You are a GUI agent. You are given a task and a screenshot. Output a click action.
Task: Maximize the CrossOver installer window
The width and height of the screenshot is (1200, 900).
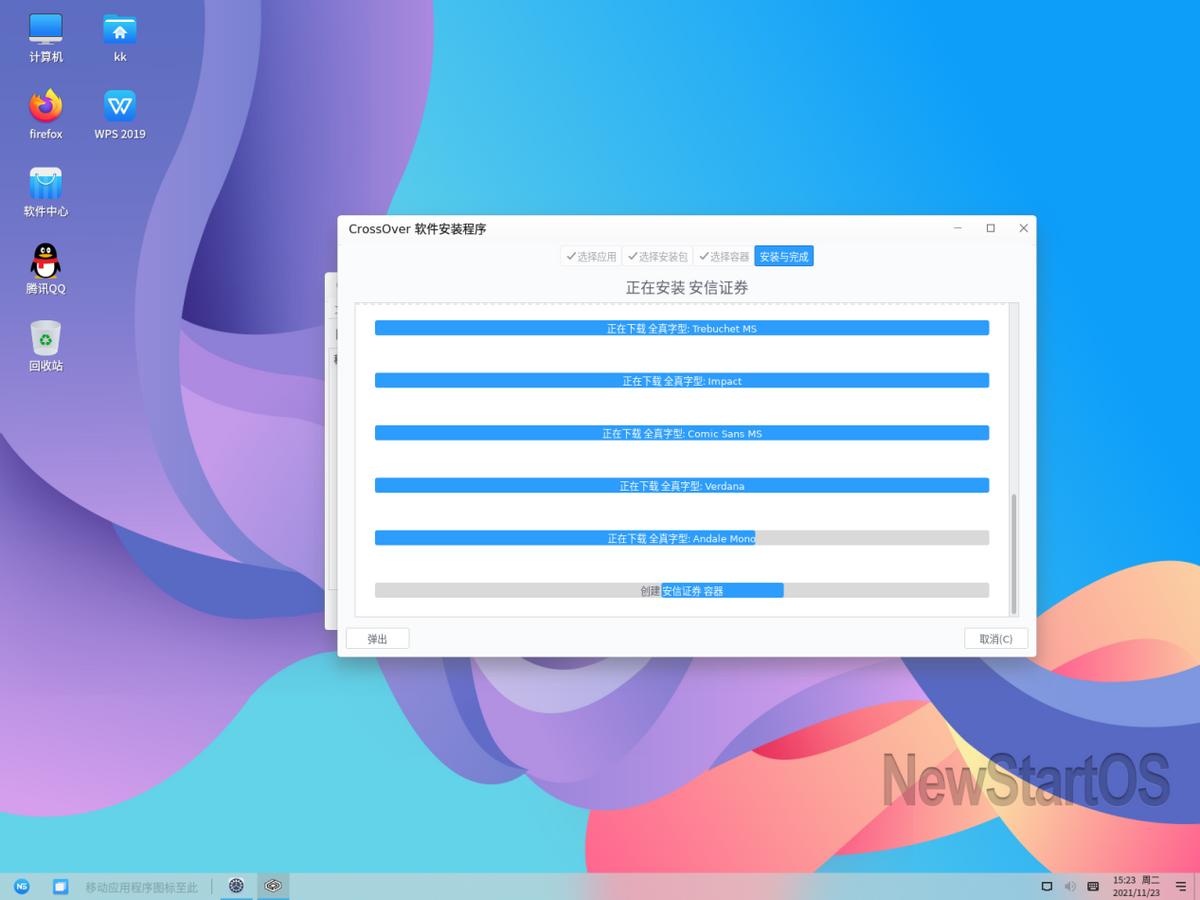pos(991,228)
